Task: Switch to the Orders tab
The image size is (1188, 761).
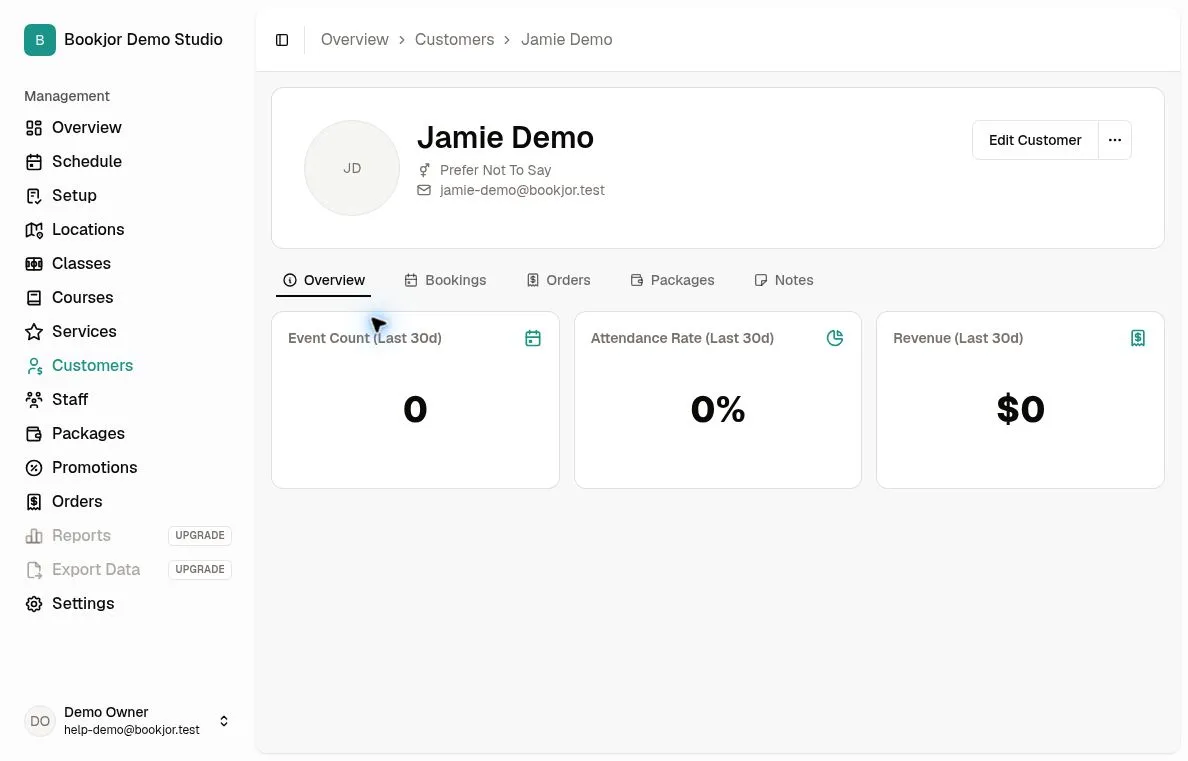Action: (x=558, y=280)
